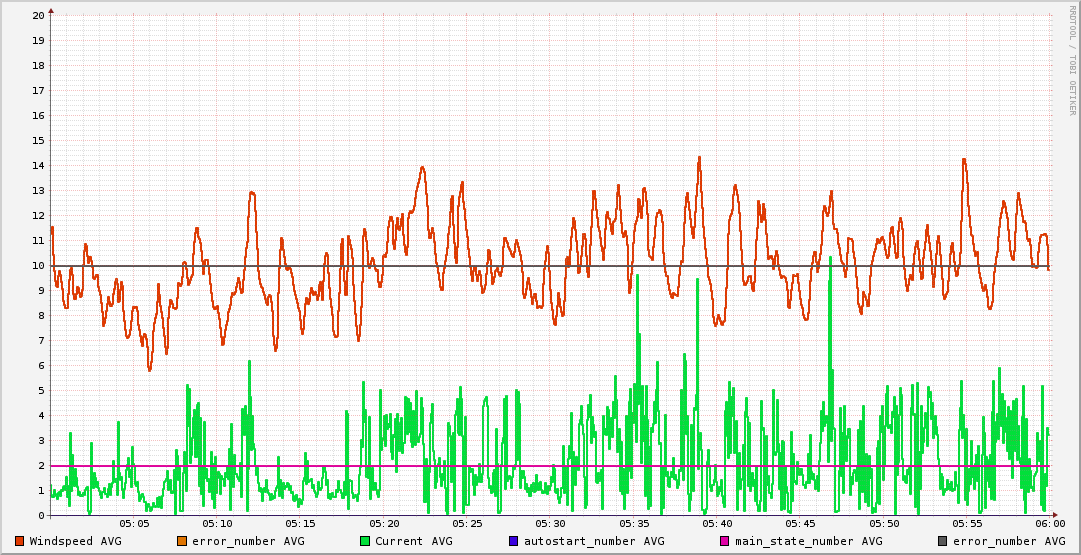Click the red Windspeed AVG legend swatch
This screenshot has width=1081, height=555.
[x=19, y=541]
